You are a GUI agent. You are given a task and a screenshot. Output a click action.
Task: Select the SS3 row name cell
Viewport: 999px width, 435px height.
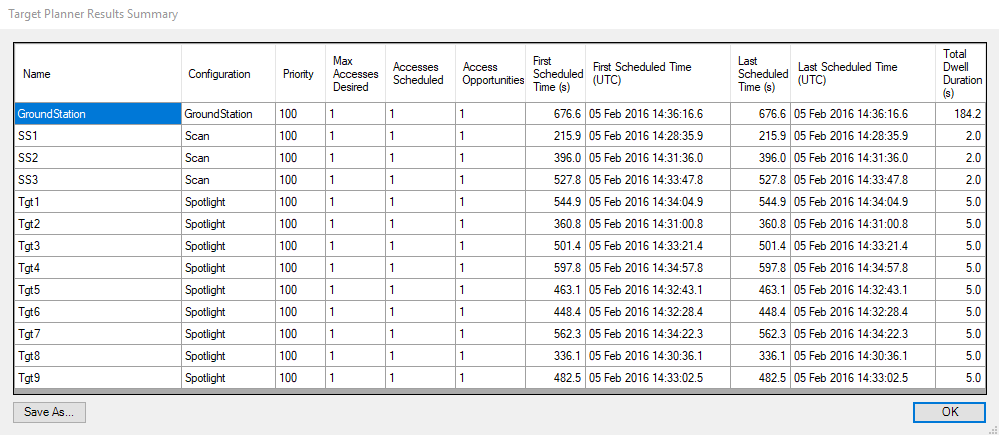[97, 180]
